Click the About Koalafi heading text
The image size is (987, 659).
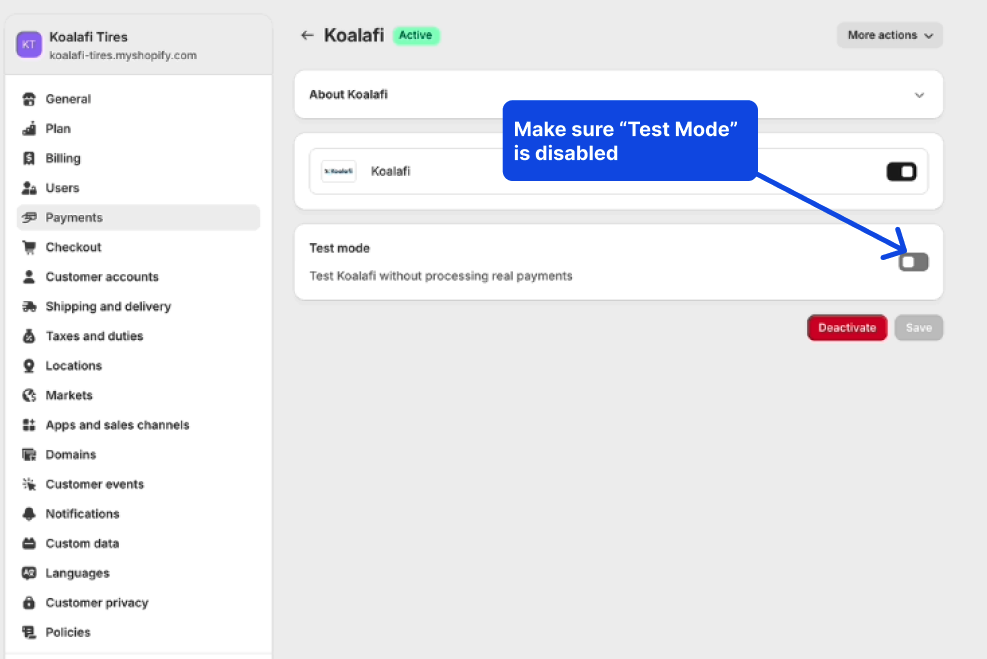(348, 94)
